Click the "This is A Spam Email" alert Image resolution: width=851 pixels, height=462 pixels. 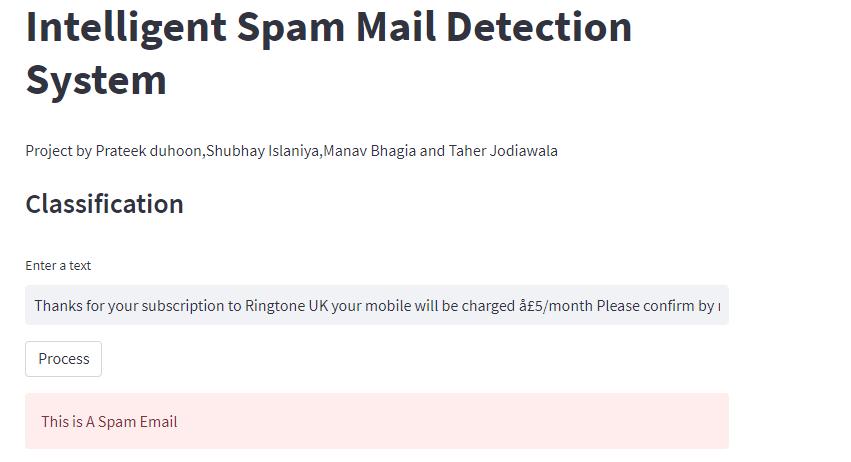(377, 421)
